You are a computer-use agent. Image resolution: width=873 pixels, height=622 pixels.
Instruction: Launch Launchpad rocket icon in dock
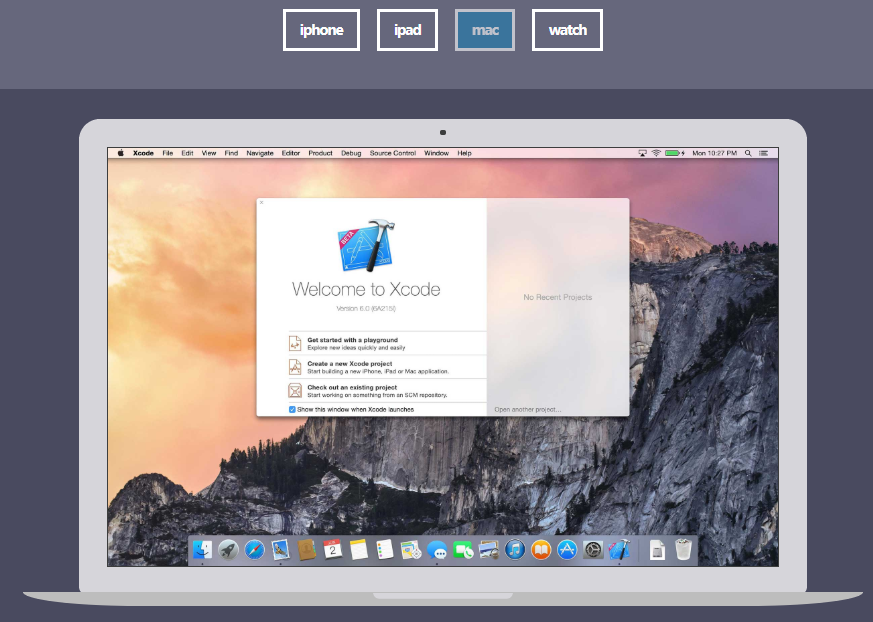pos(228,550)
